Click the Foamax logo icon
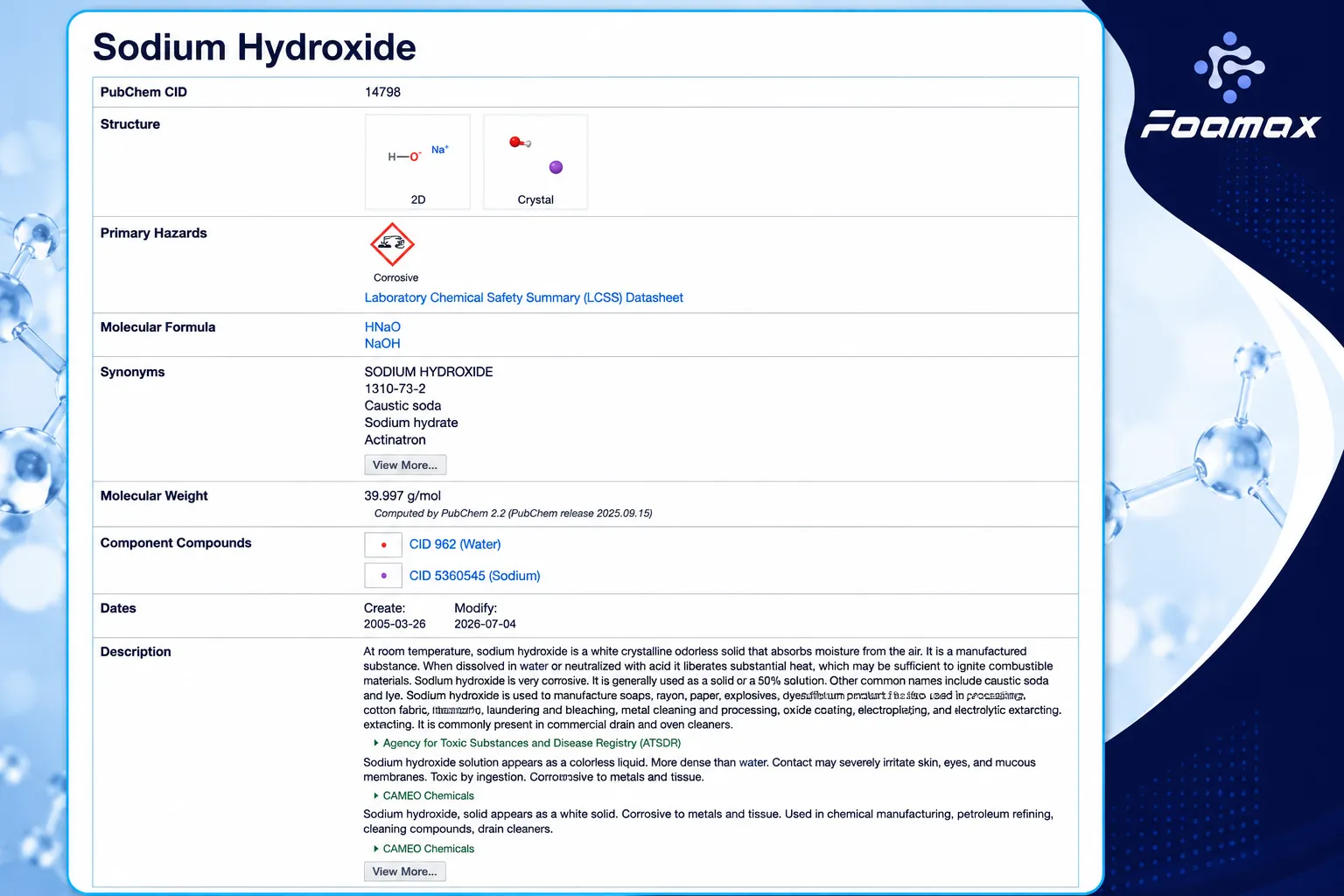Image resolution: width=1344 pixels, height=896 pixels. [x=1229, y=67]
